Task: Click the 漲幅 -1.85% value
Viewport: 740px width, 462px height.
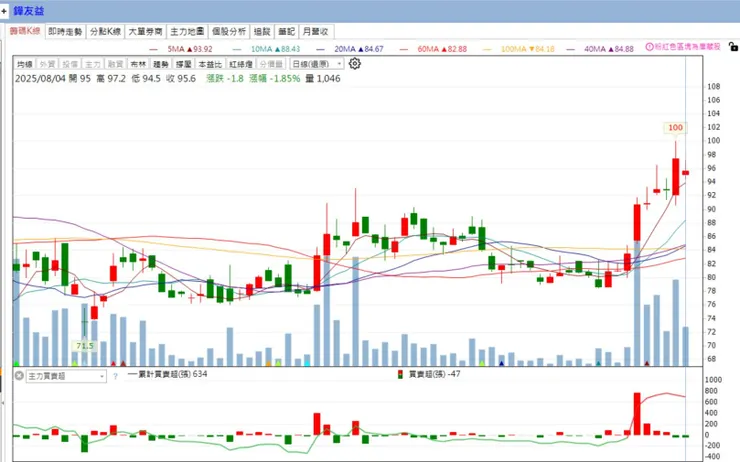Action: [x=274, y=78]
